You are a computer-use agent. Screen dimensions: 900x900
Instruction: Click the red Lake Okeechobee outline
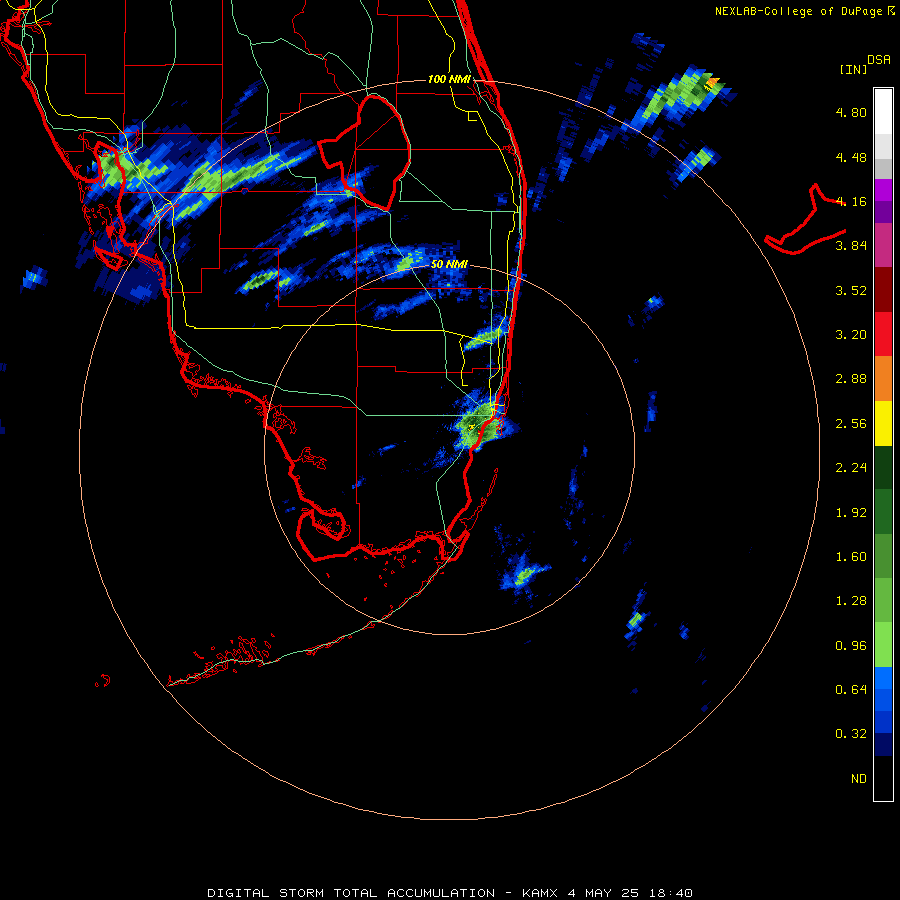tap(364, 154)
